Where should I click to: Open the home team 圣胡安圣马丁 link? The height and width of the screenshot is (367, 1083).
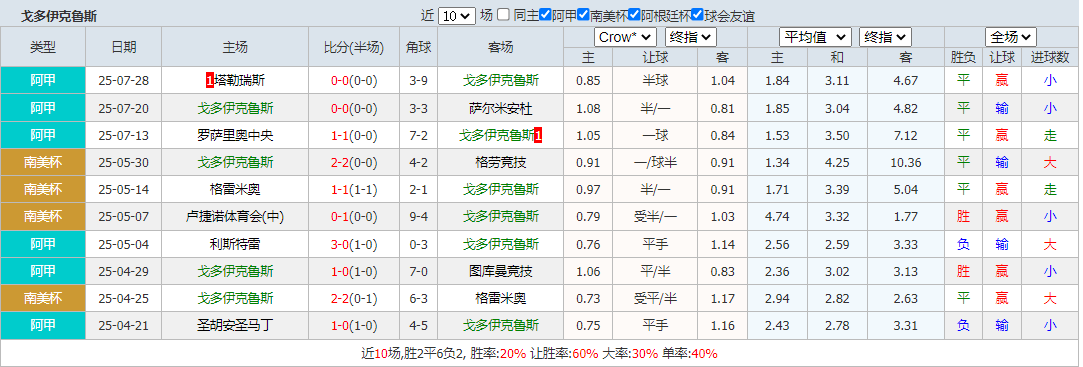[x=235, y=325]
